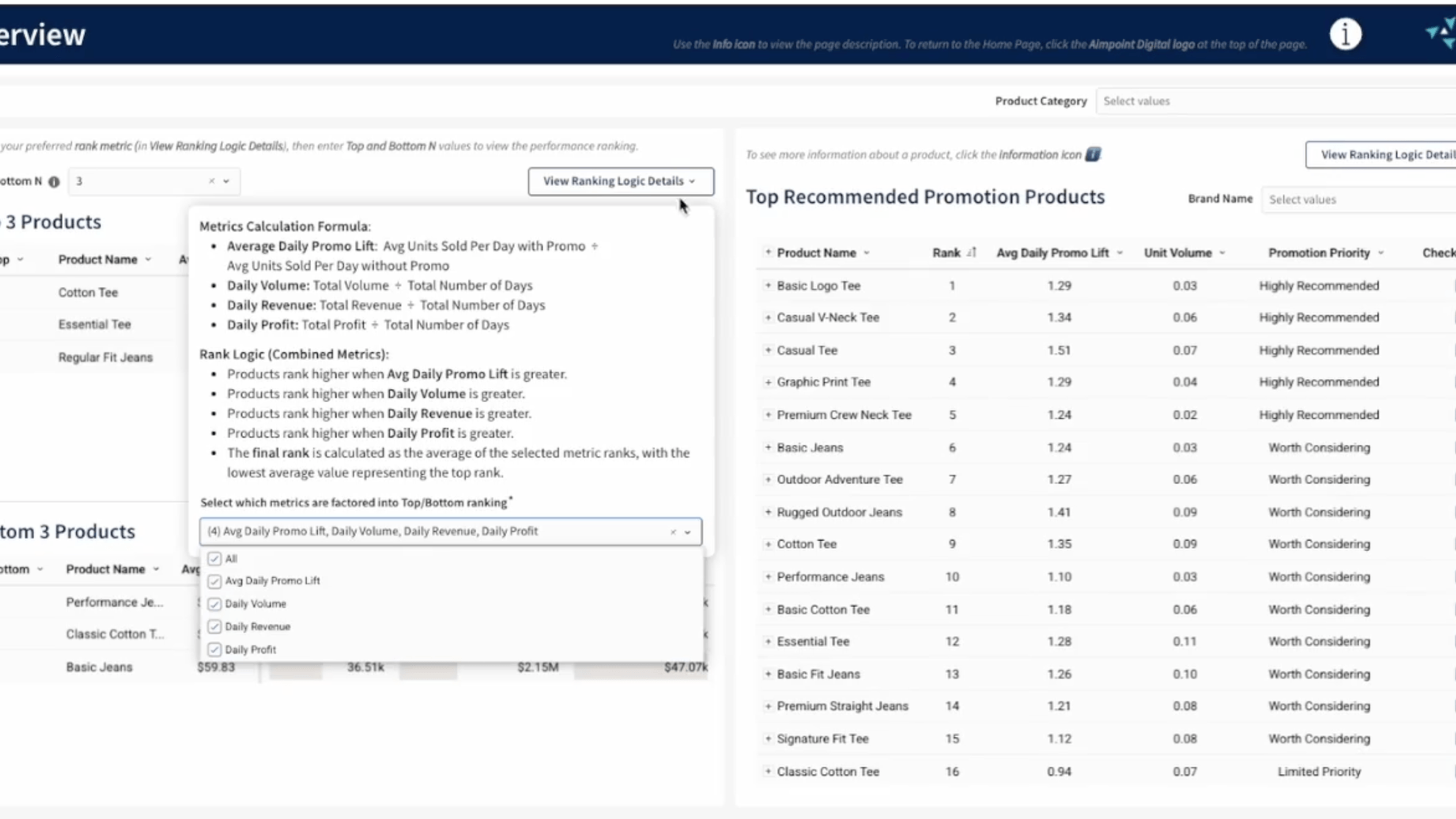Select Basic Jeans in Bottom 3 Products table
This screenshot has height=819, width=1456.
click(99, 667)
